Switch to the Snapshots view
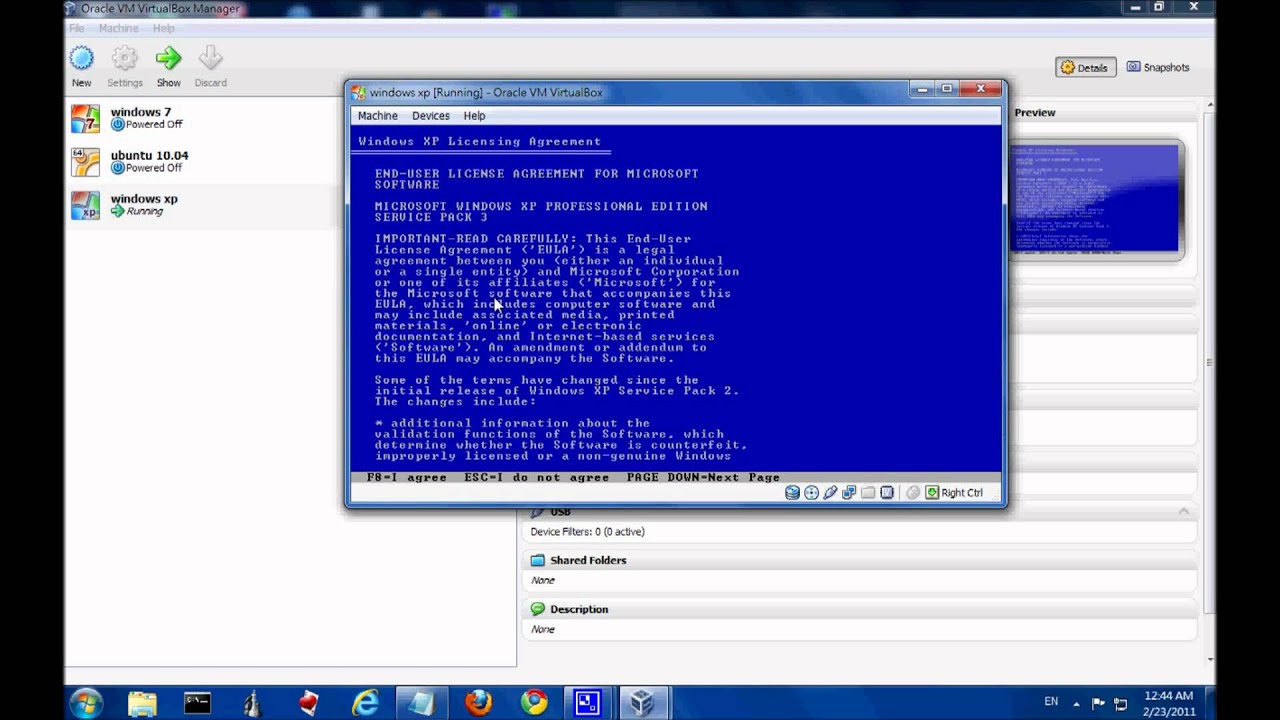Screen dimensions: 1280x720 tap(1158, 67)
